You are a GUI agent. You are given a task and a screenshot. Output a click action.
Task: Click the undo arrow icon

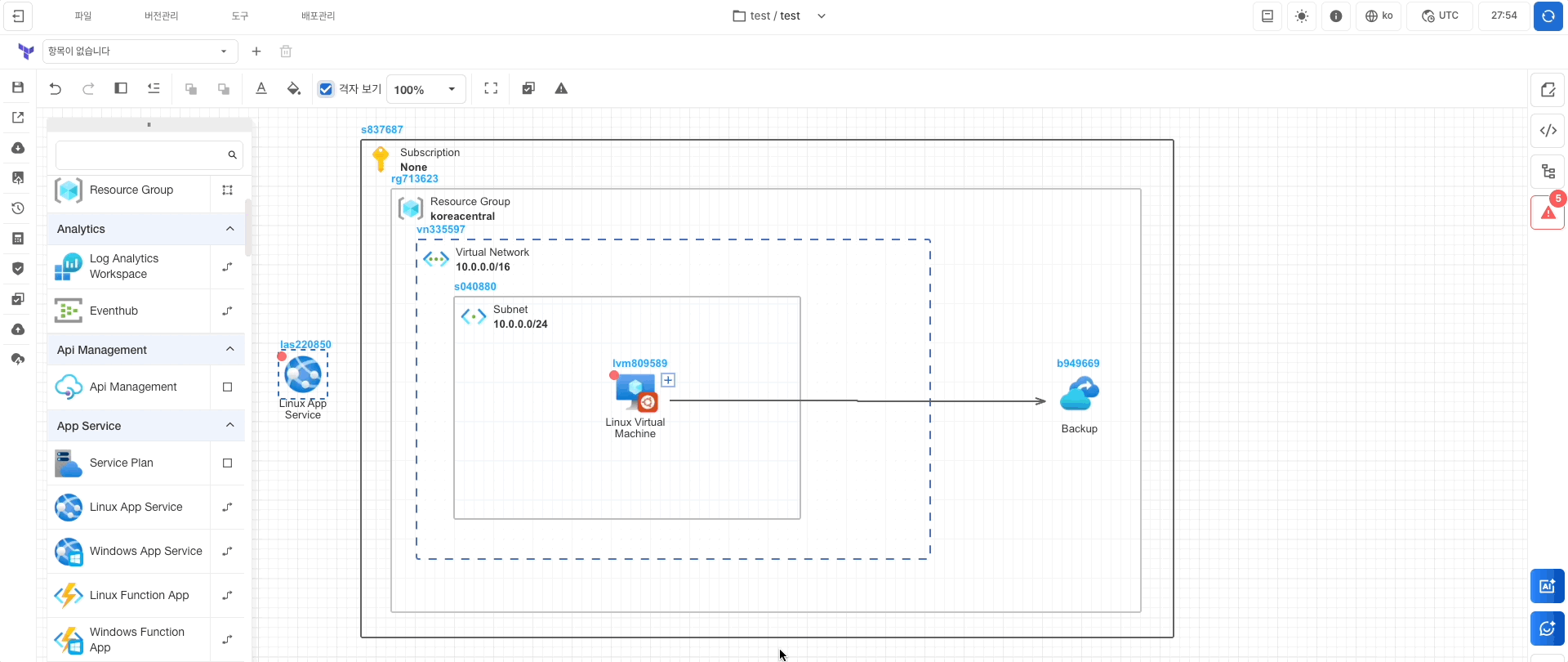pyautogui.click(x=56, y=89)
